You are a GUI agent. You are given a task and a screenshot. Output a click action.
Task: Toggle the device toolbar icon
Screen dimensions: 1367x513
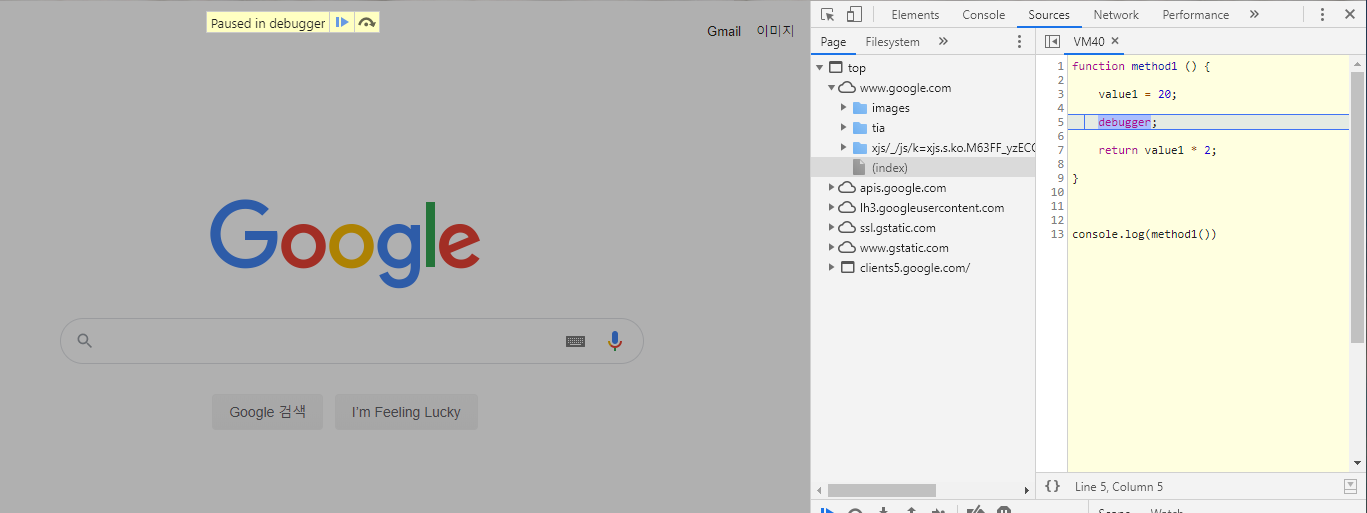point(854,14)
